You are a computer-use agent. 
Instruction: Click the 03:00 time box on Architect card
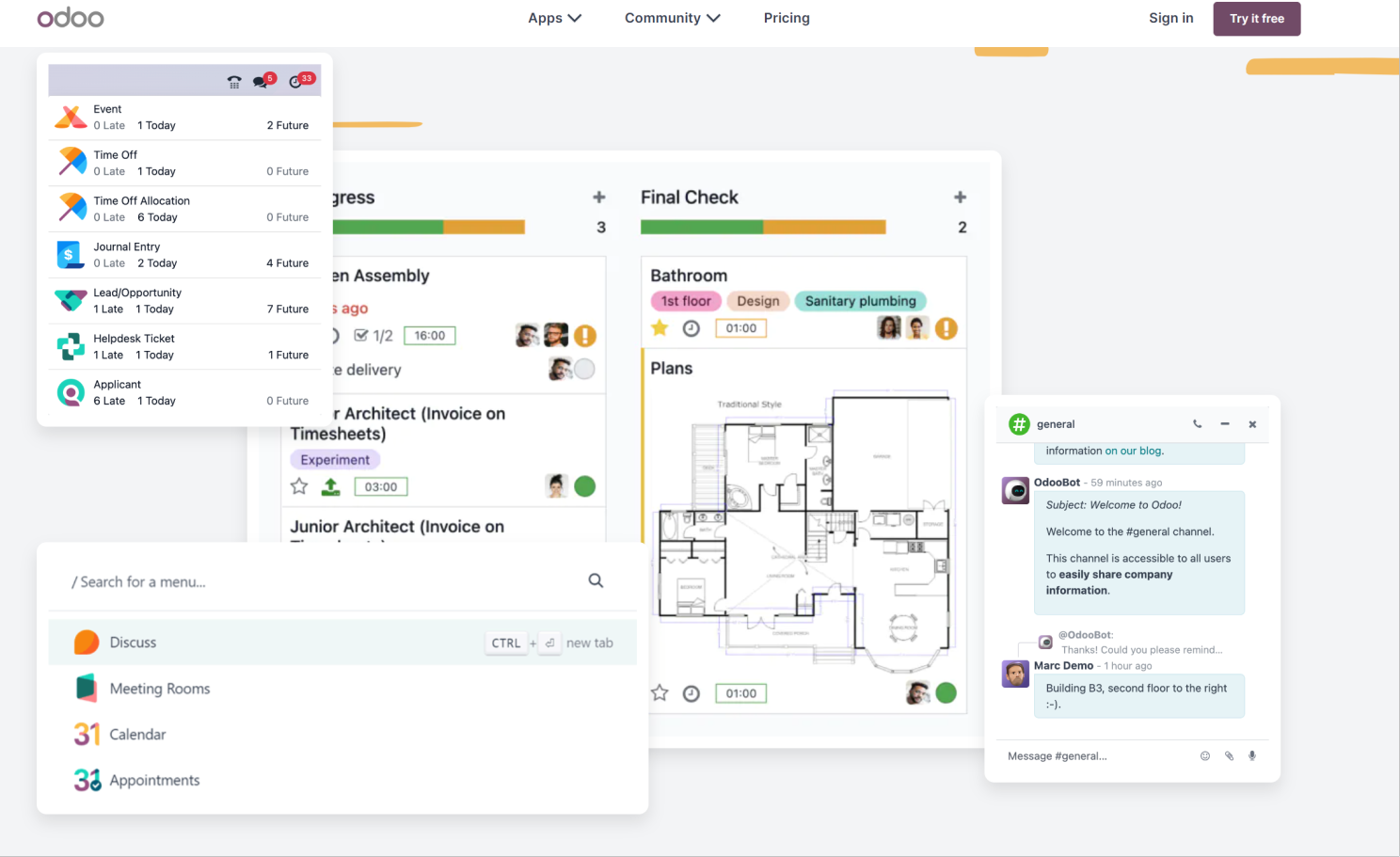click(x=381, y=486)
